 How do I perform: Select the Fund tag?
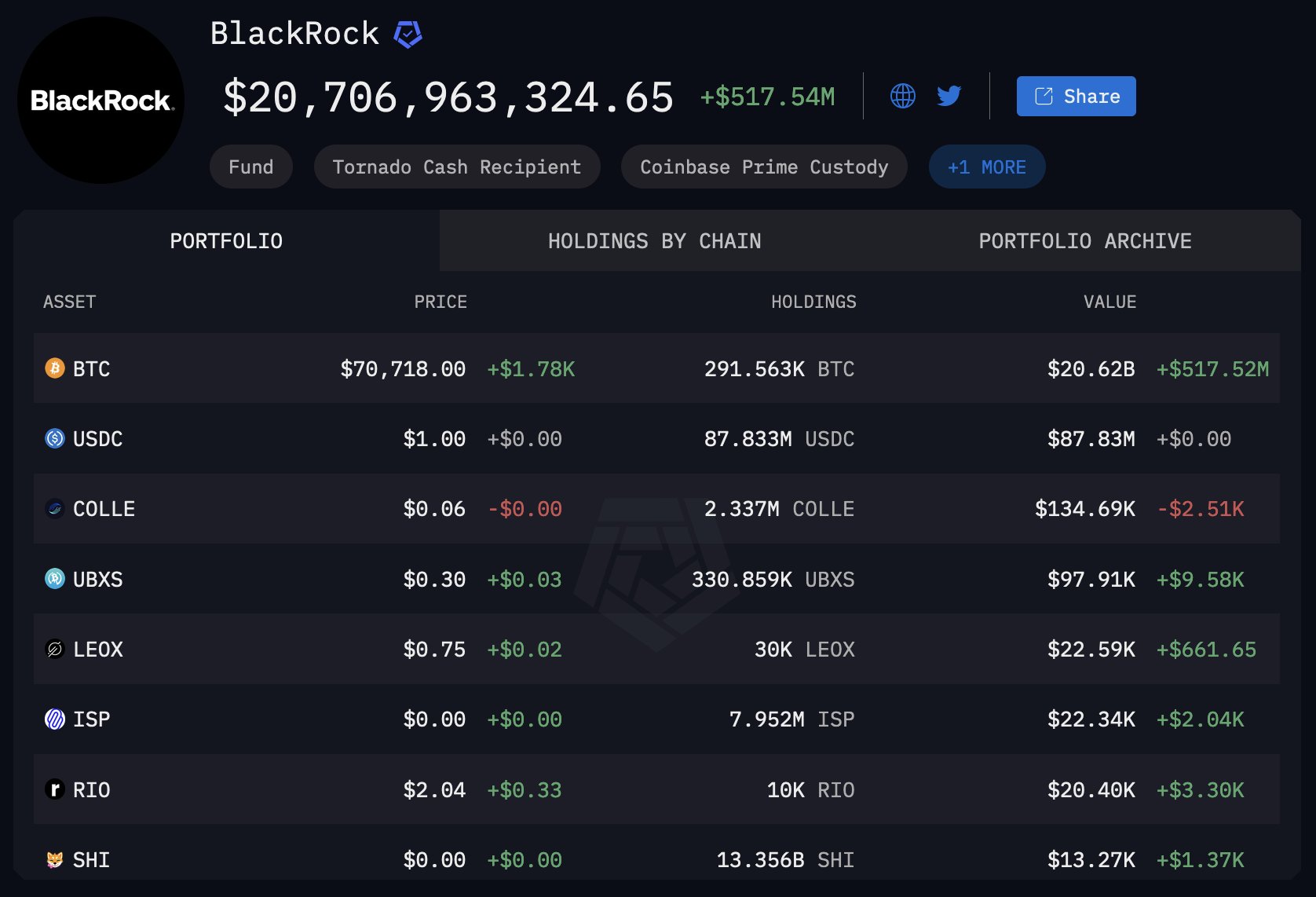251,167
